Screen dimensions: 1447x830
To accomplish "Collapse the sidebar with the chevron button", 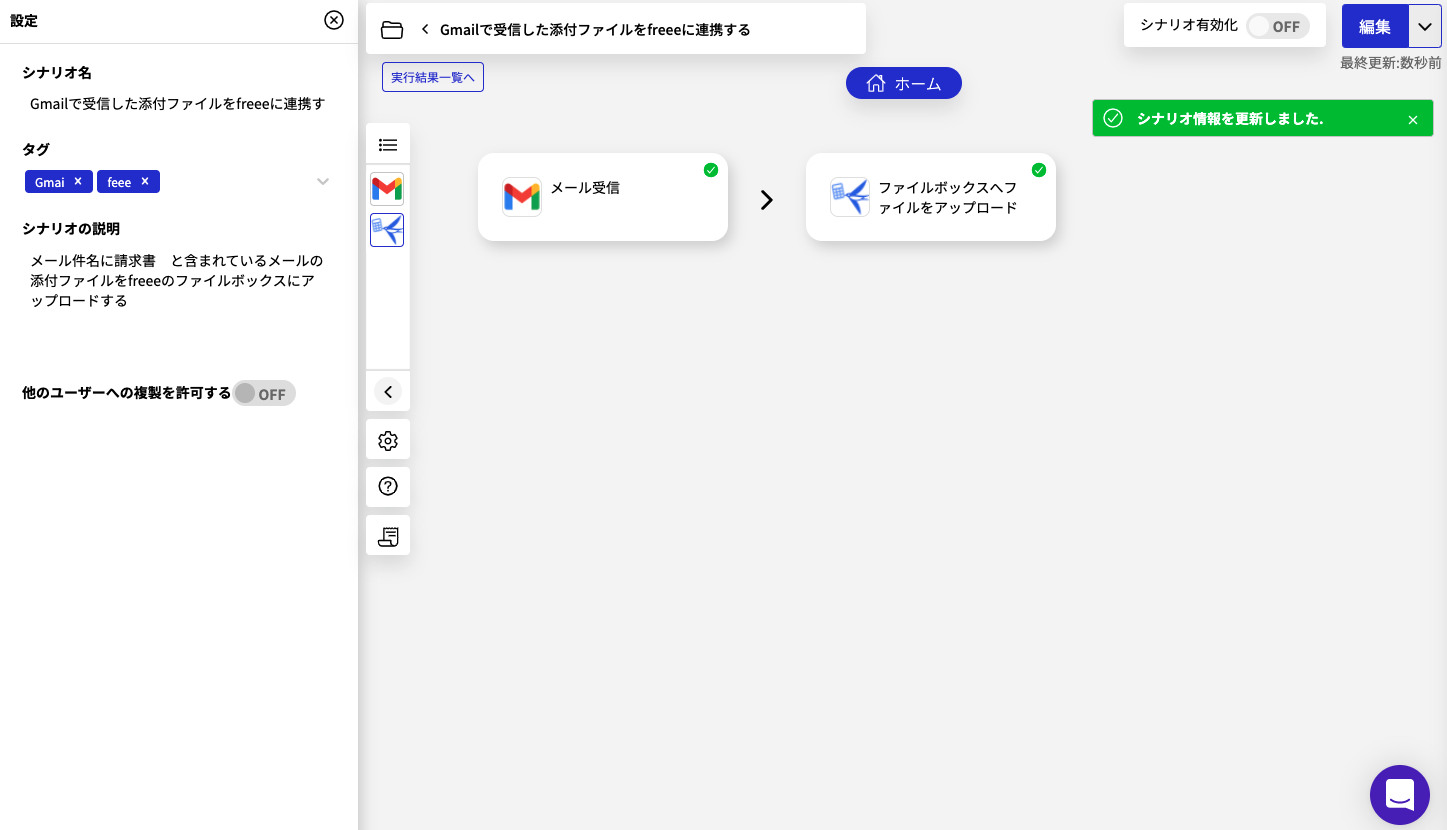I will (387, 391).
